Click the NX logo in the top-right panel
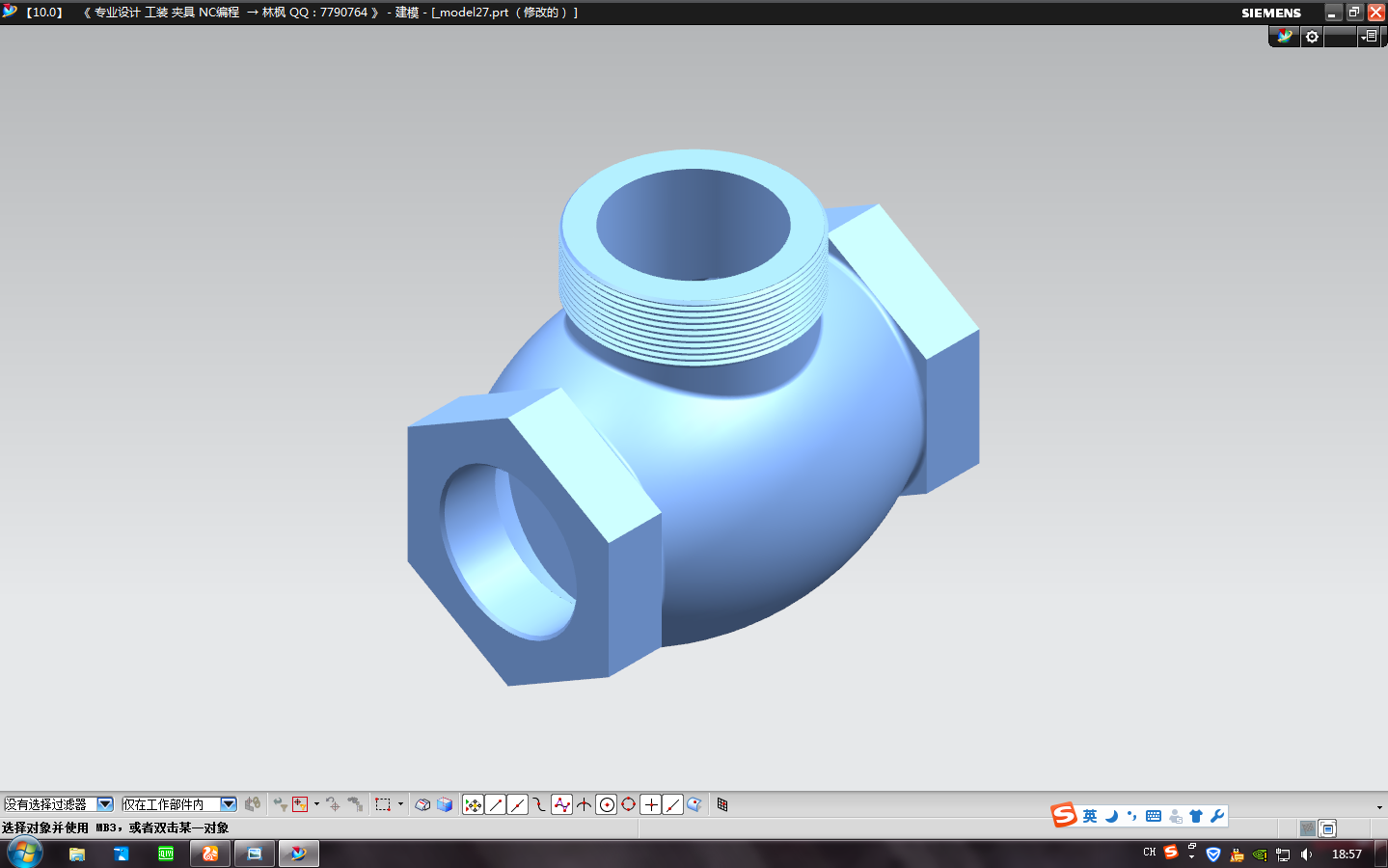 coord(1284,36)
